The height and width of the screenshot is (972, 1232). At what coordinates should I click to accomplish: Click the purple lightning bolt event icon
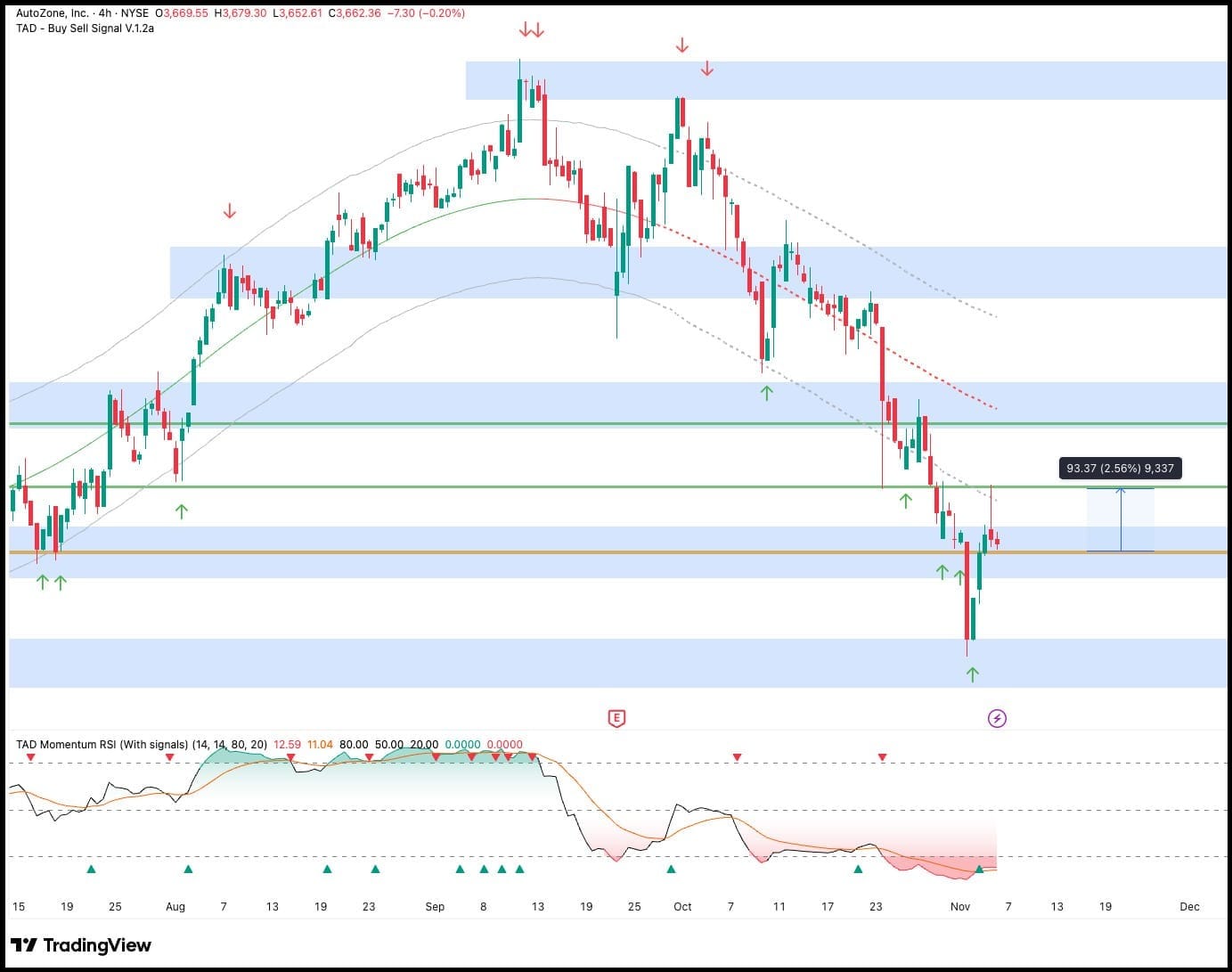[997, 718]
